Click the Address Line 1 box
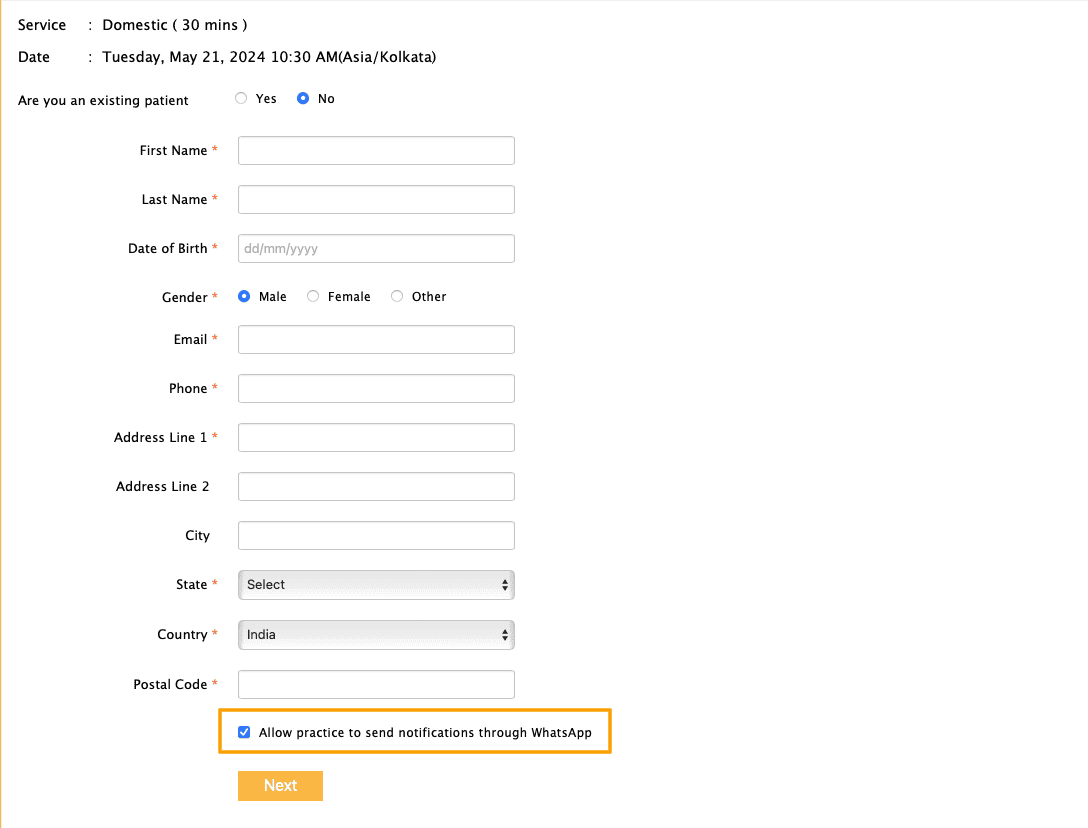 coord(376,438)
